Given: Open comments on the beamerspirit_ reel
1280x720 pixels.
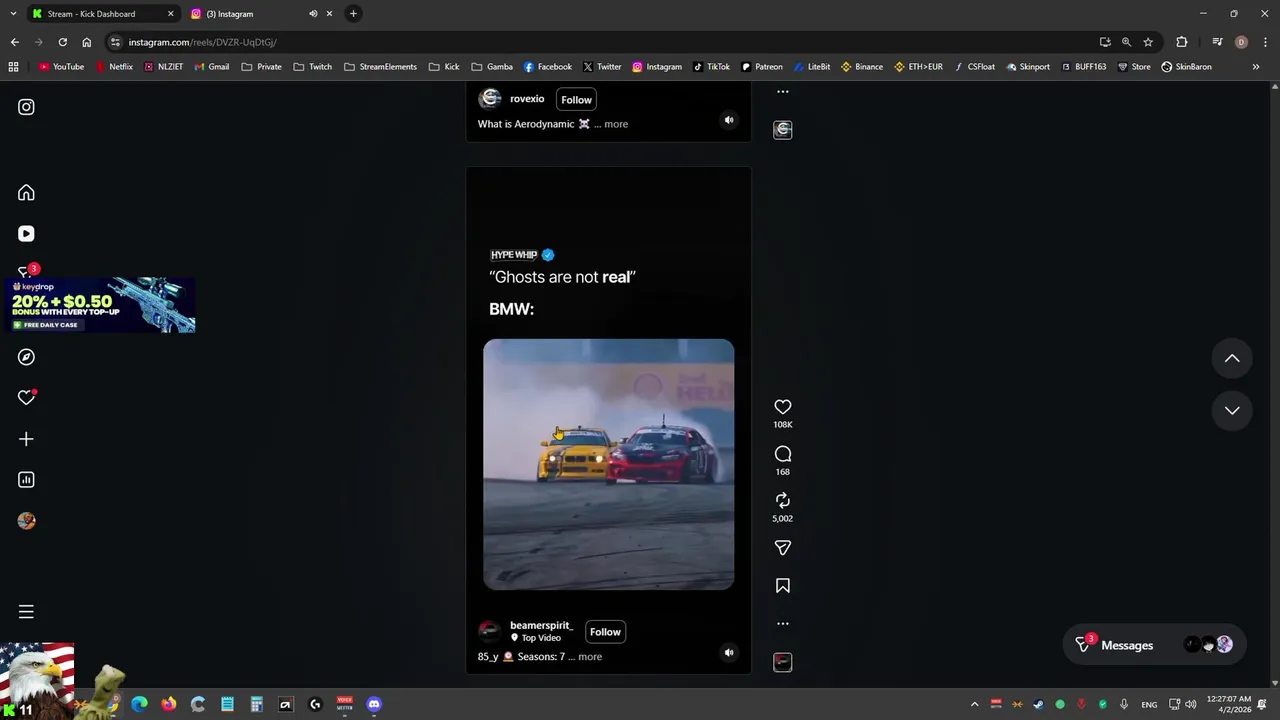Looking at the screenshot, I should point(783,454).
